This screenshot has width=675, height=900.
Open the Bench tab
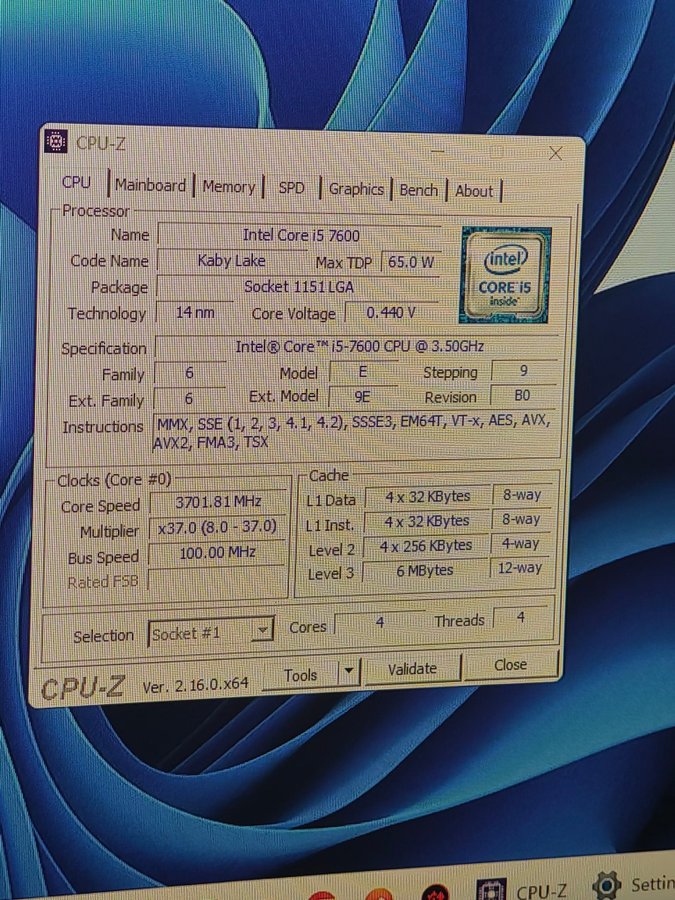pyautogui.click(x=418, y=190)
